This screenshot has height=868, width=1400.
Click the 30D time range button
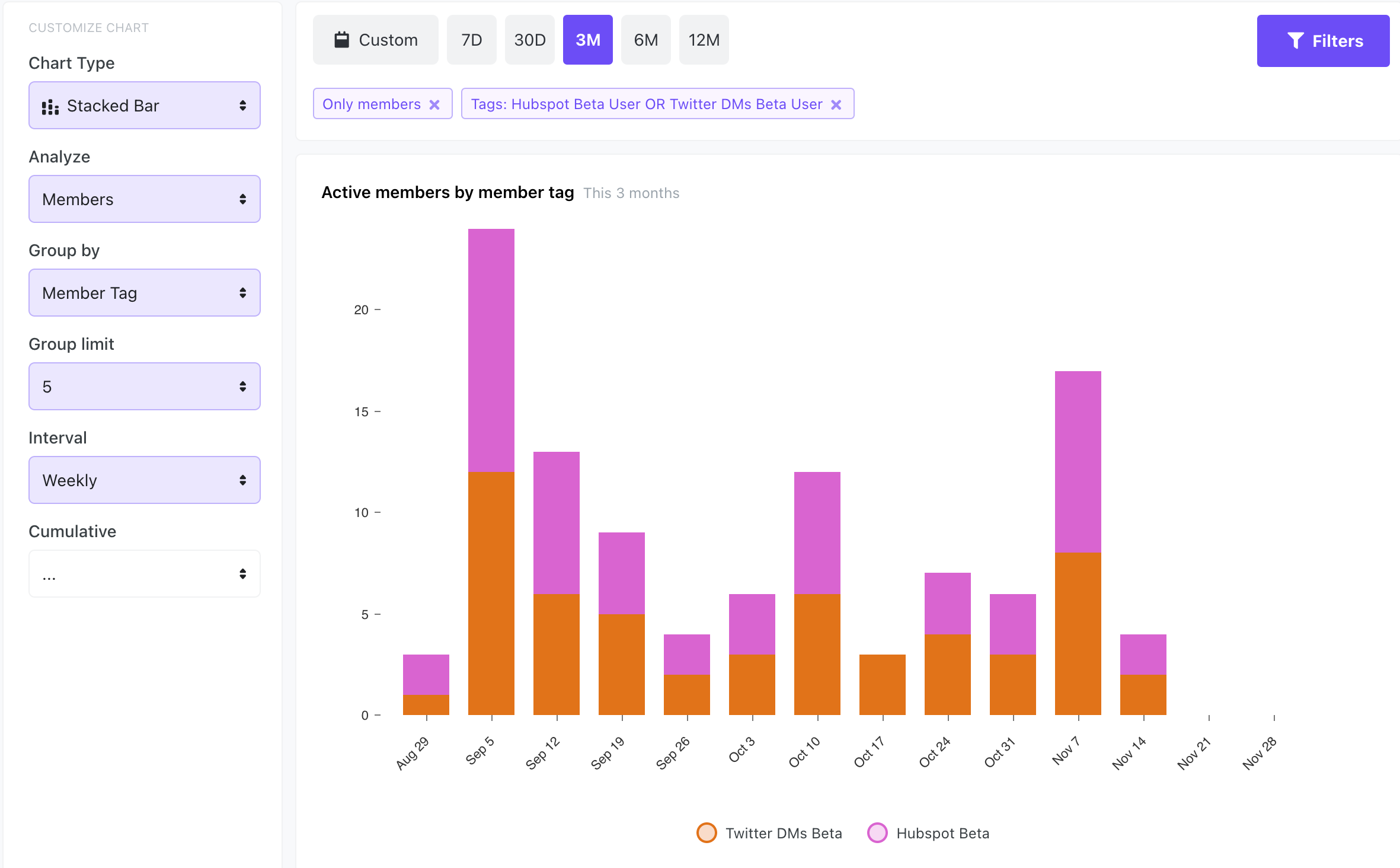pyautogui.click(x=529, y=40)
